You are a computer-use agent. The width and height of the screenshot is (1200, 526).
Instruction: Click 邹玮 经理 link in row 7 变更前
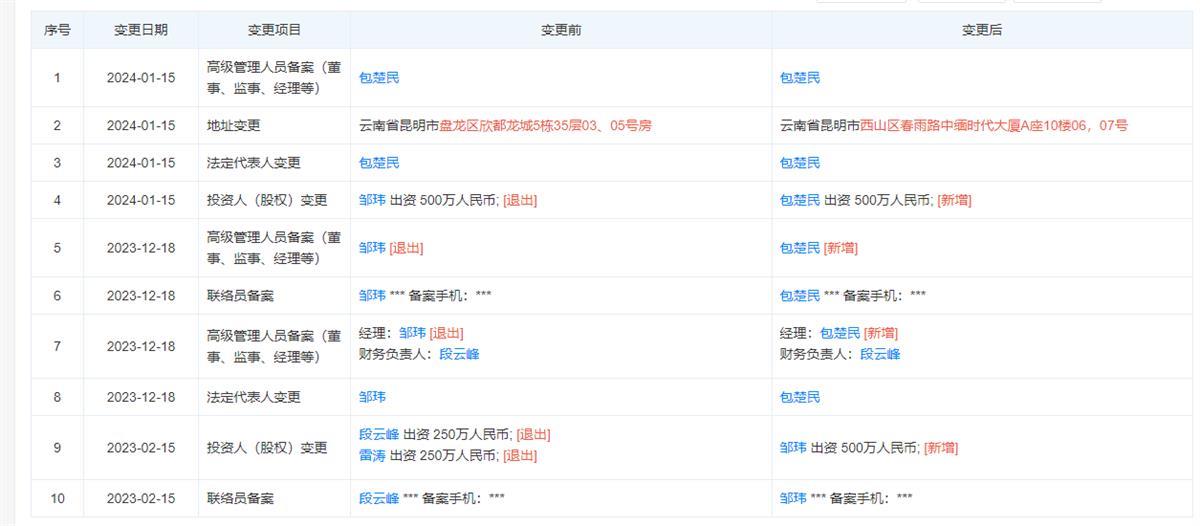coord(412,333)
